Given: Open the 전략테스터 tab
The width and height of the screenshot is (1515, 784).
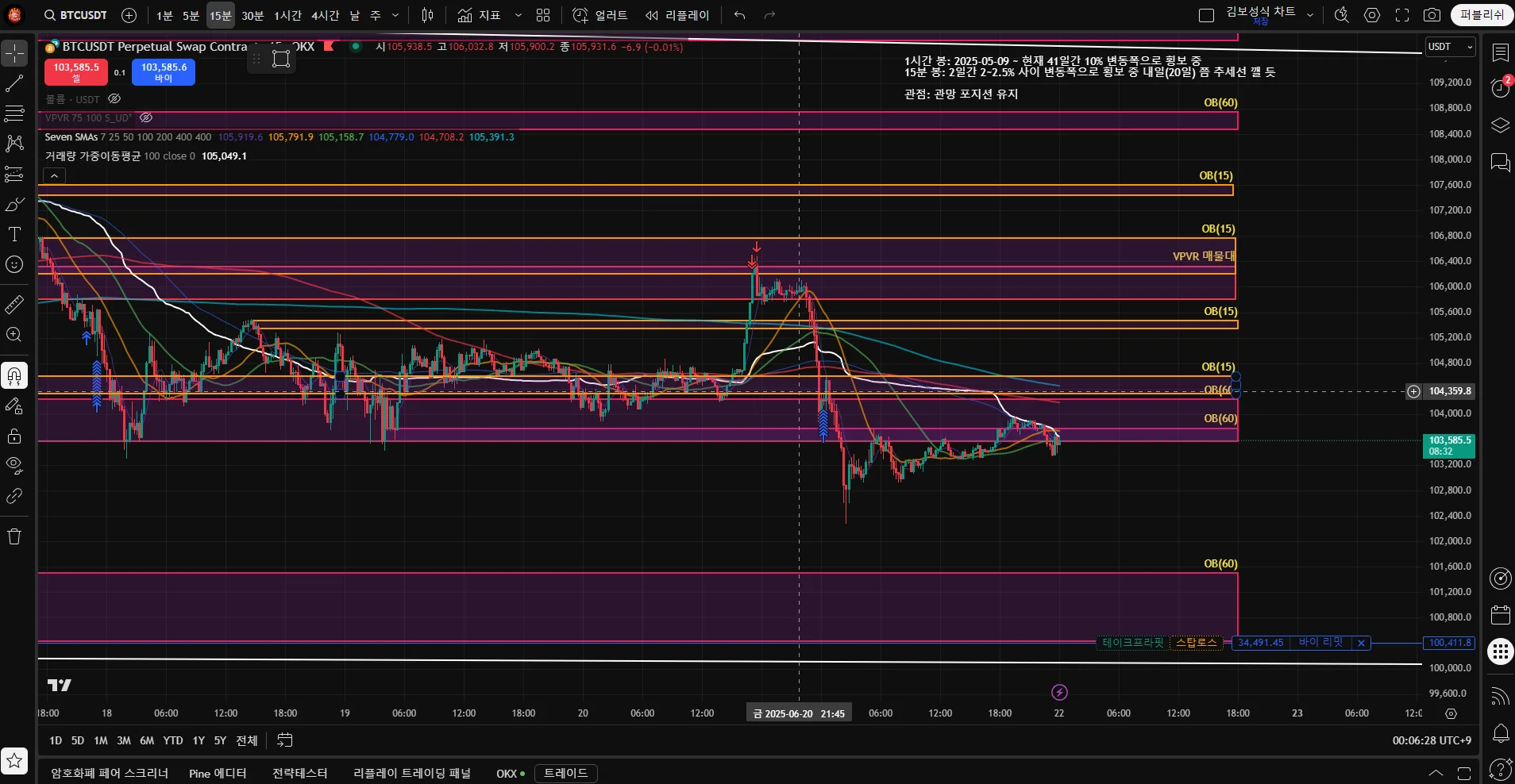Looking at the screenshot, I should pyautogui.click(x=299, y=773).
